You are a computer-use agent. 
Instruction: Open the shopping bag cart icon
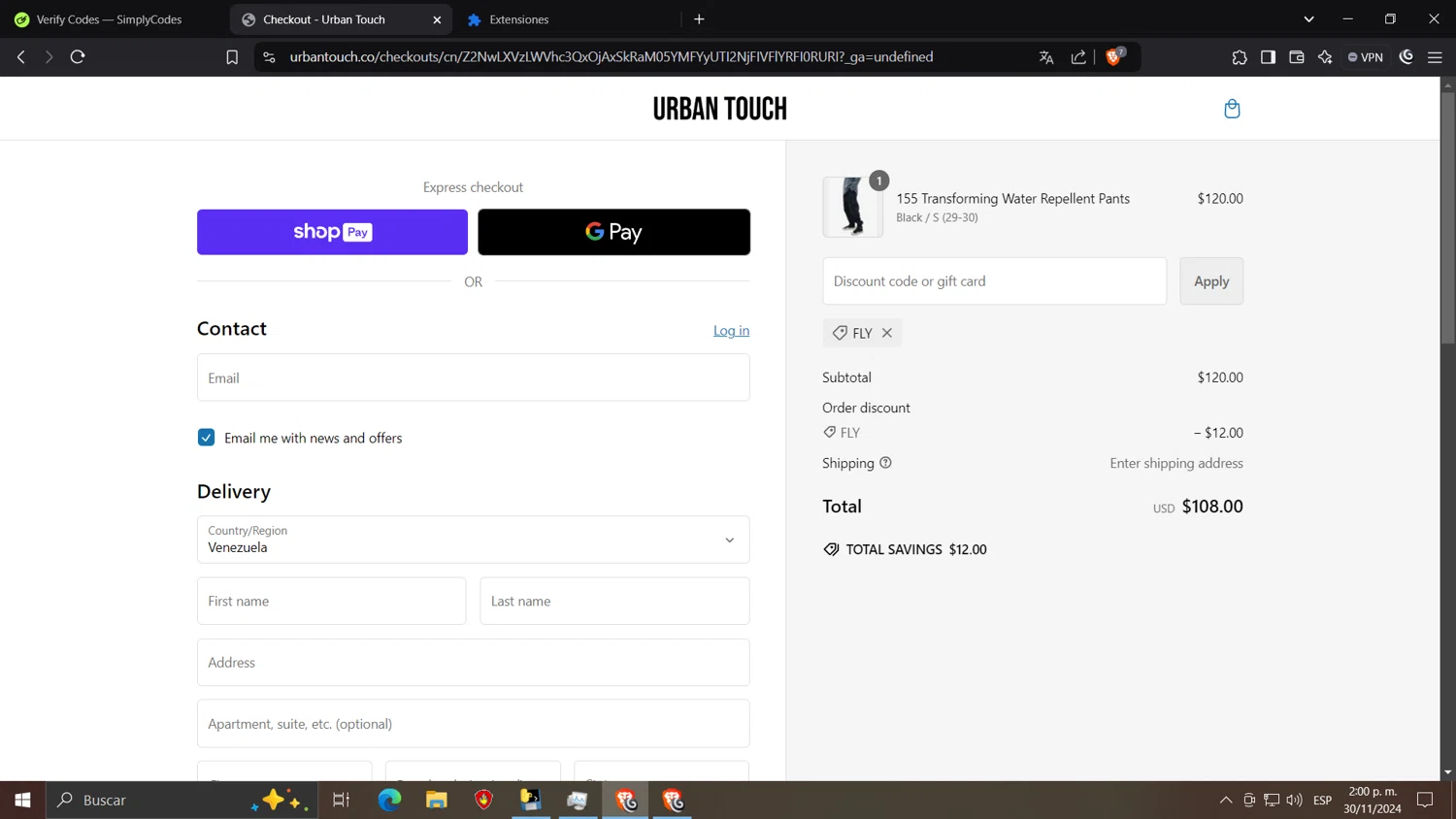tap(1232, 109)
